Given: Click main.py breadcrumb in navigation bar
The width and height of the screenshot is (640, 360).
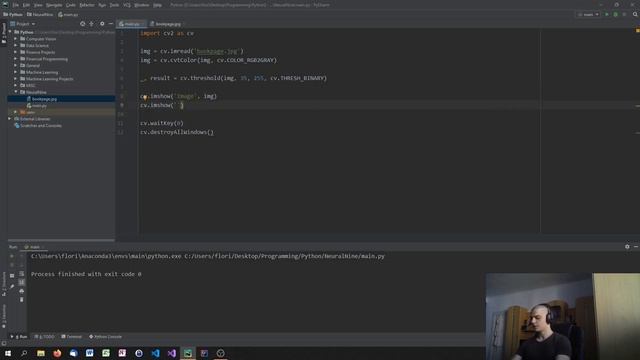Looking at the screenshot, I should tap(68, 15).
